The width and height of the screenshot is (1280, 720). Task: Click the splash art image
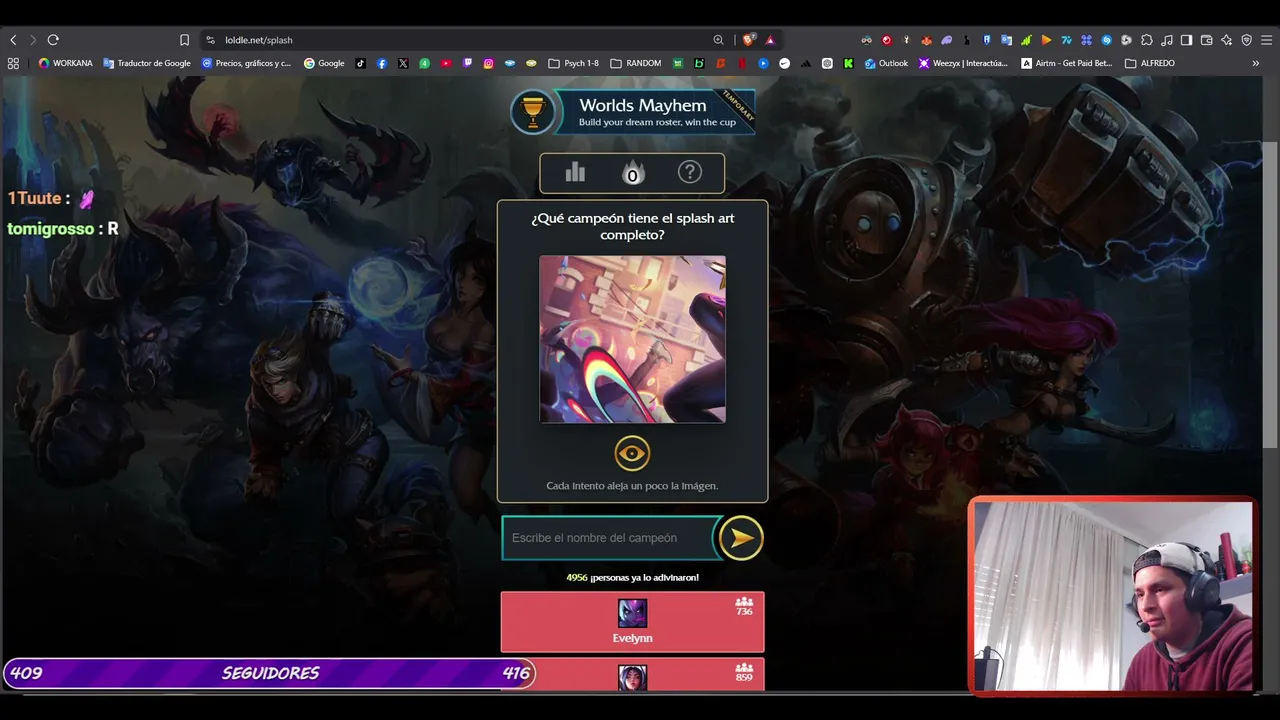632,339
